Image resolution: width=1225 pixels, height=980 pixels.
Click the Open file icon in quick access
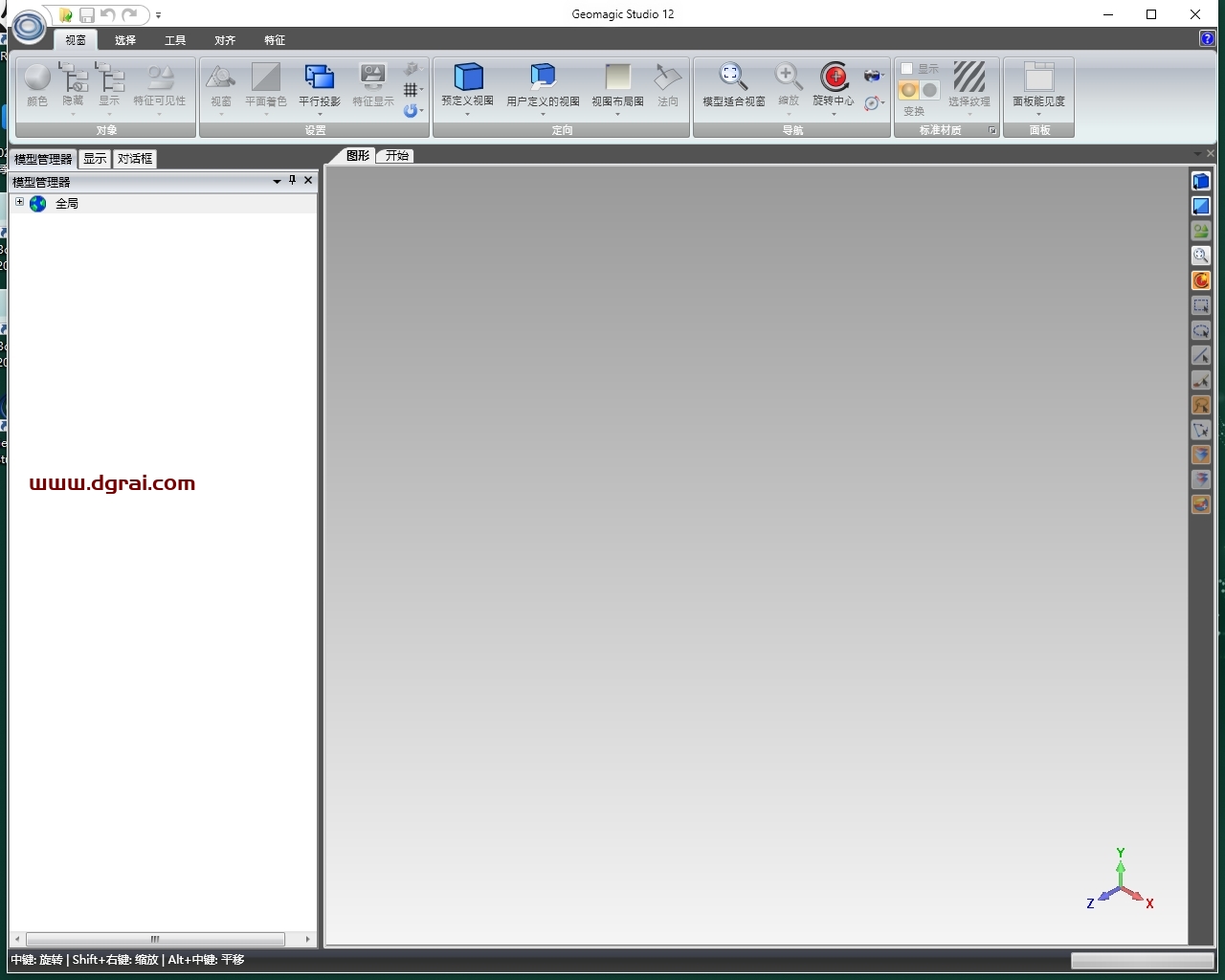[x=66, y=15]
